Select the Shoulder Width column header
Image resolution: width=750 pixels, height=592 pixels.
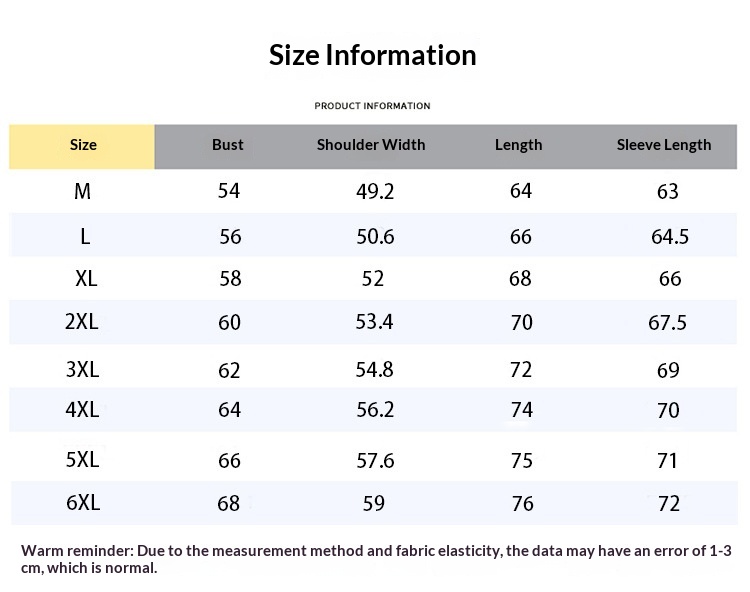click(371, 145)
